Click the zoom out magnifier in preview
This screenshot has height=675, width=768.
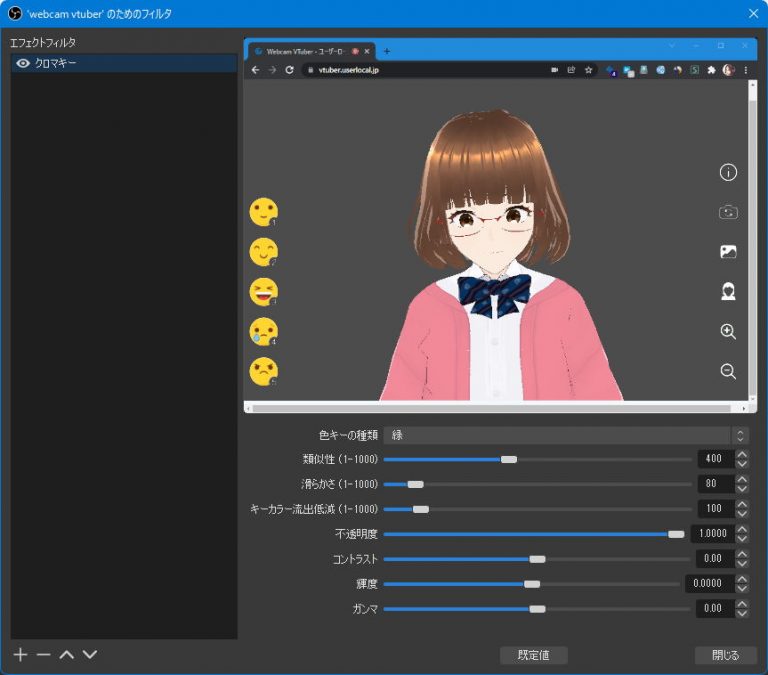[x=728, y=371]
